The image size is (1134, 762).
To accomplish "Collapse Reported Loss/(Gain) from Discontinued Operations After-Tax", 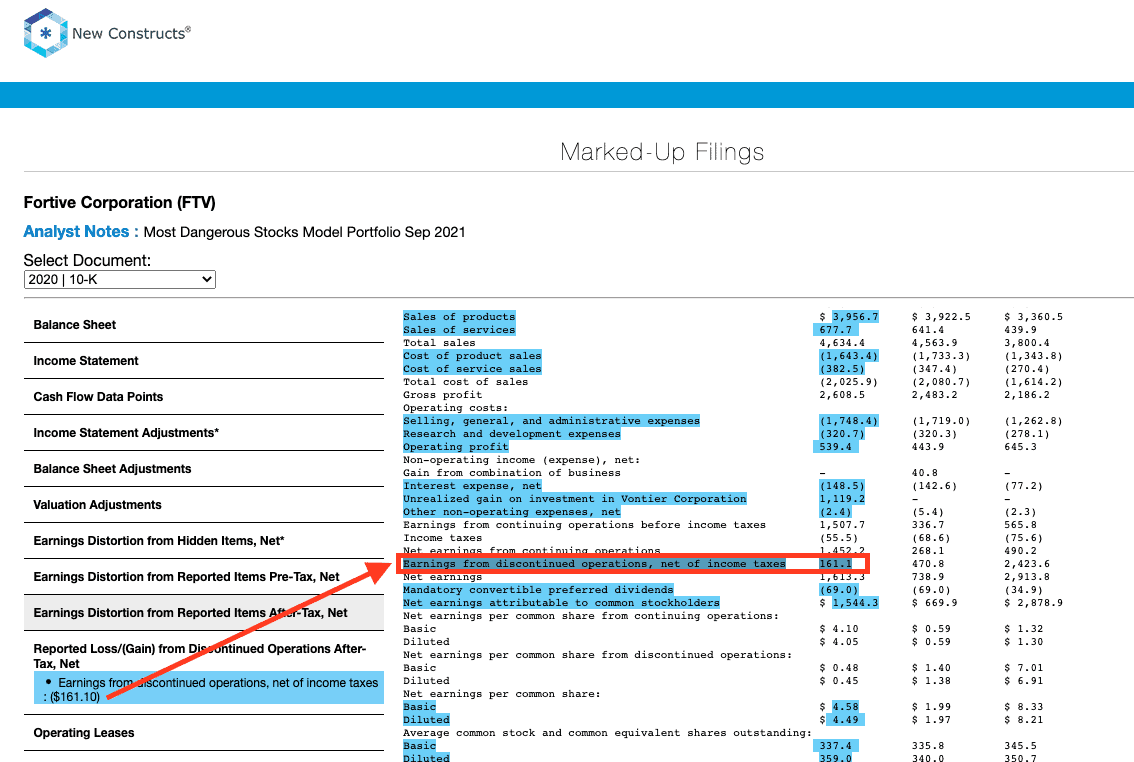I will (200, 656).
